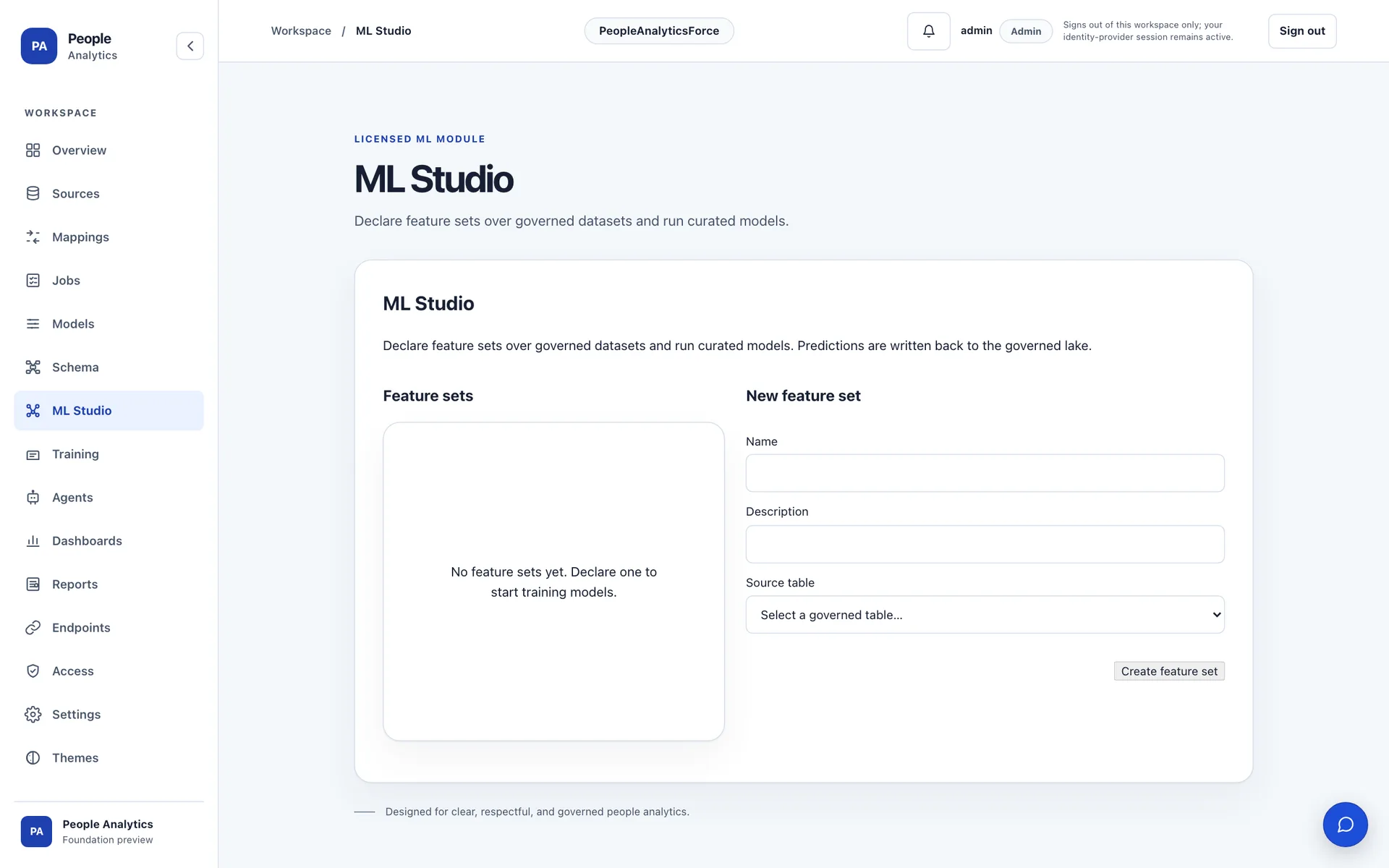
Task: Click the Reports document icon
Action: point(33,584)
